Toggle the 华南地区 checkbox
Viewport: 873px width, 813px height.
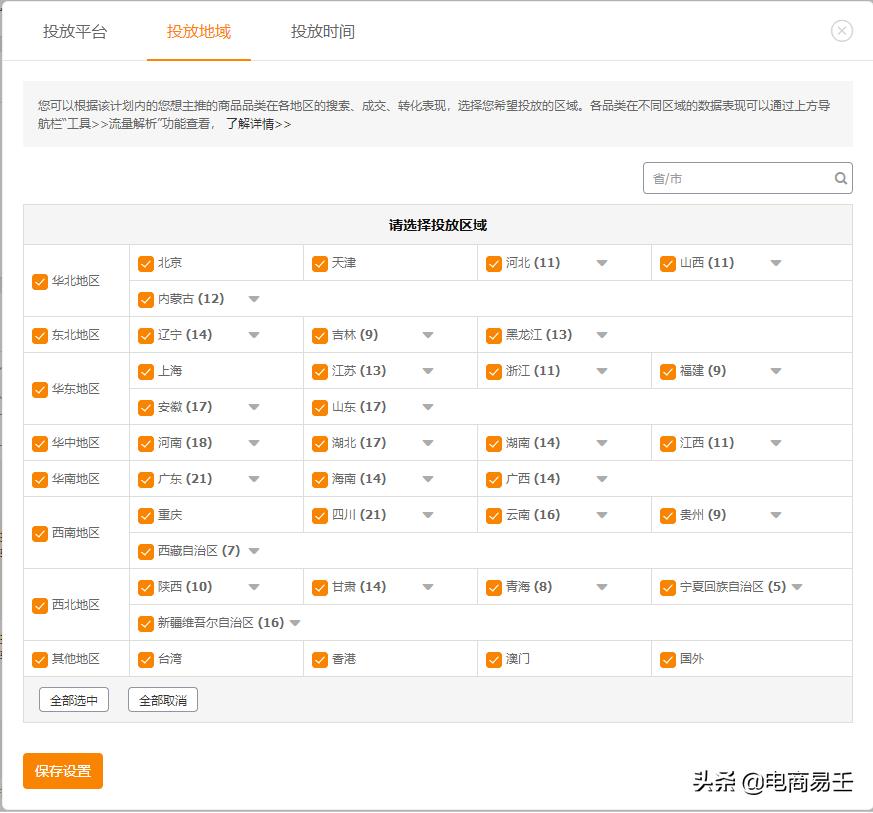coord(40,479)
